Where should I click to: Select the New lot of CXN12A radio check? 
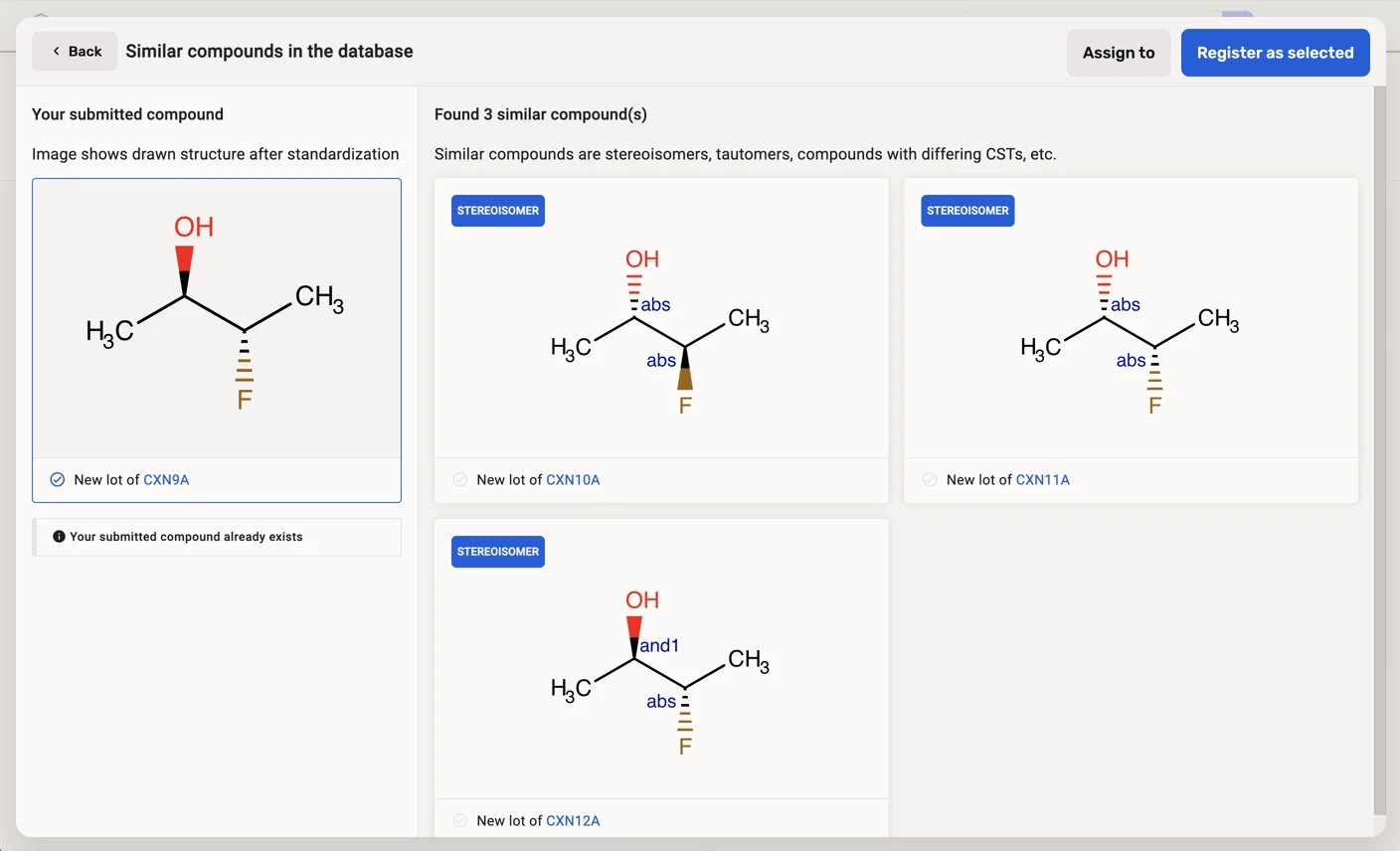460,820
